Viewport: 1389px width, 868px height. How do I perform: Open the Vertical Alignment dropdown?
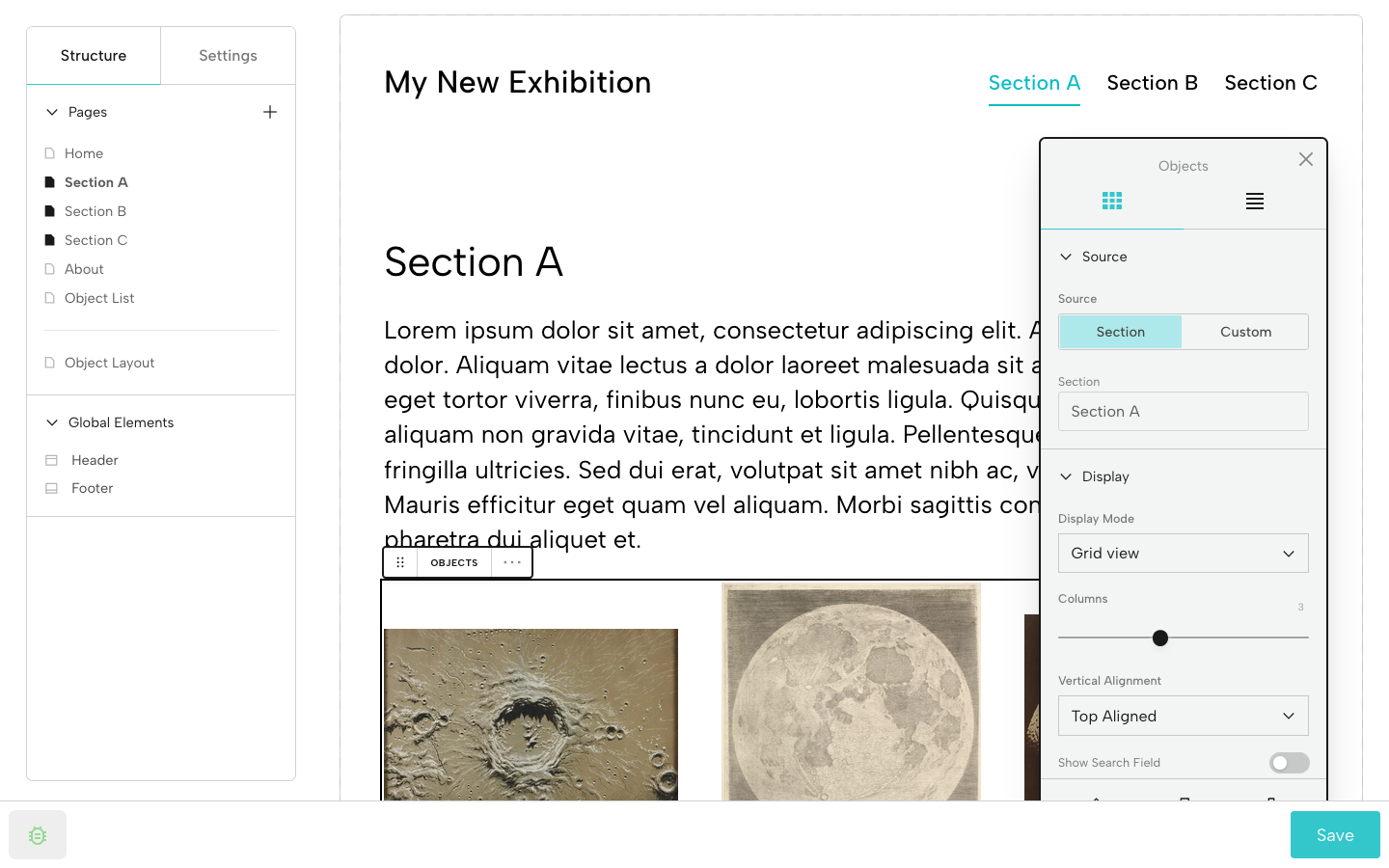[1183, 717]
